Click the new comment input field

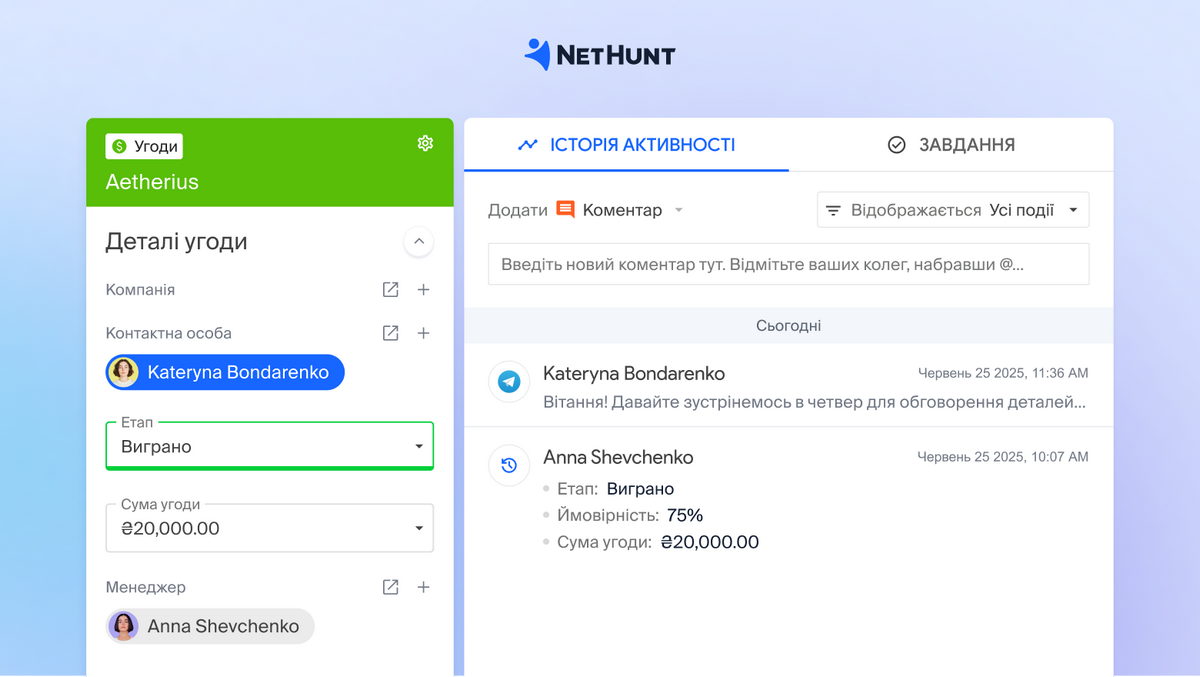(788, 265)
